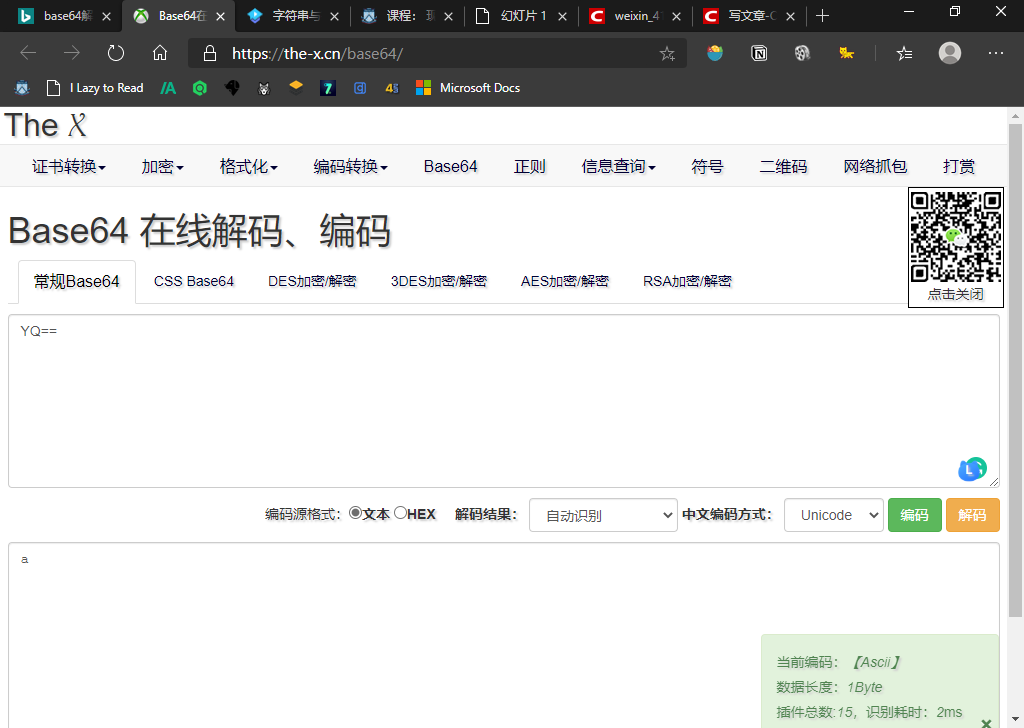Click the orange 解码 button

pos(972,514)
